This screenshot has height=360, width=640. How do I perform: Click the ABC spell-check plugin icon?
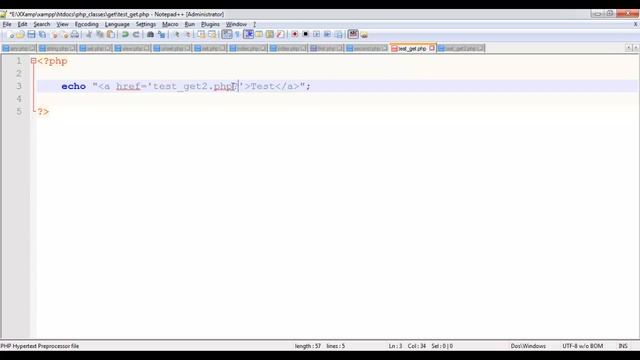(x=353, y=35)
